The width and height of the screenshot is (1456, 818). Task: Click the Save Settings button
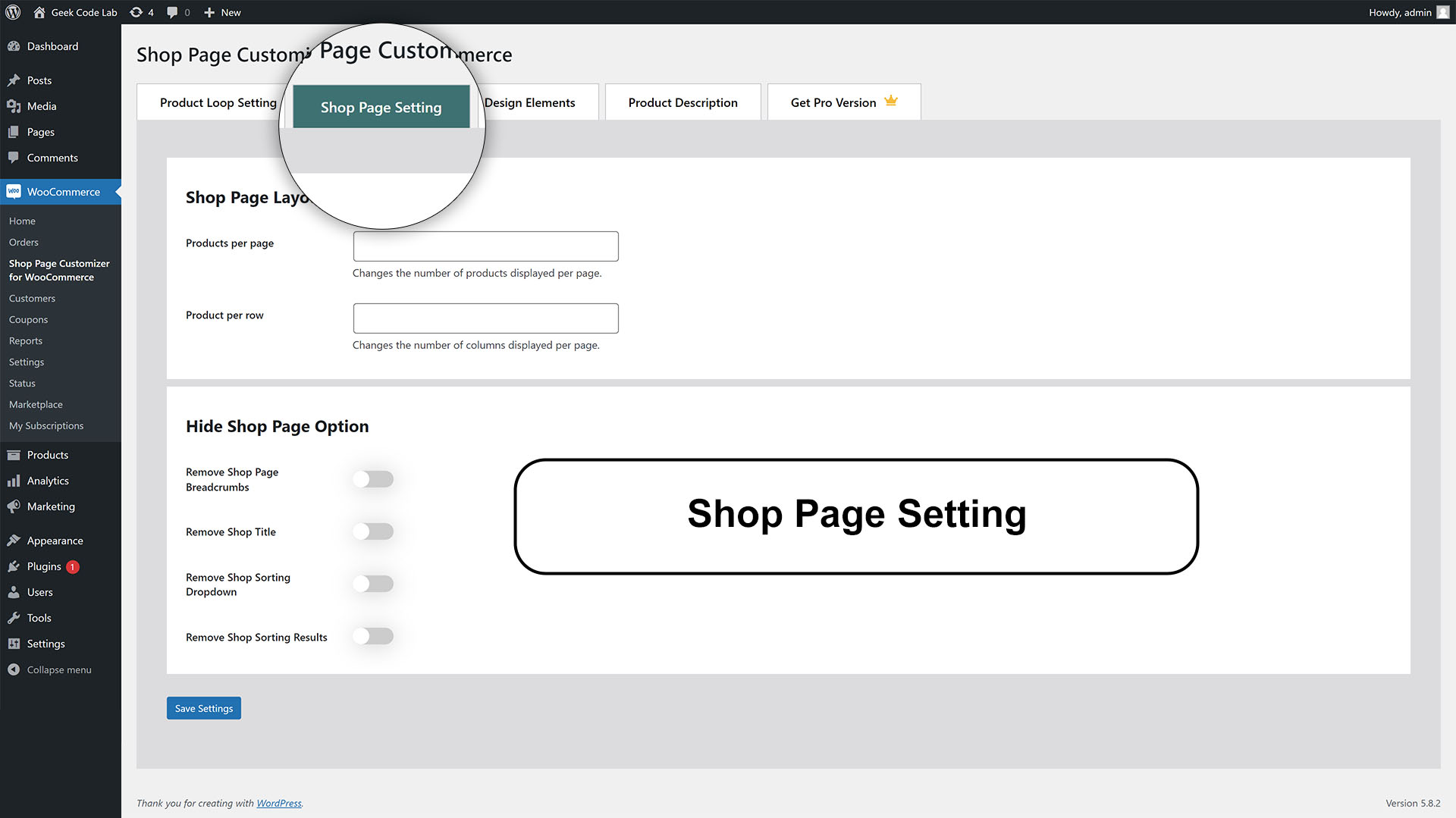pos(204,708)
